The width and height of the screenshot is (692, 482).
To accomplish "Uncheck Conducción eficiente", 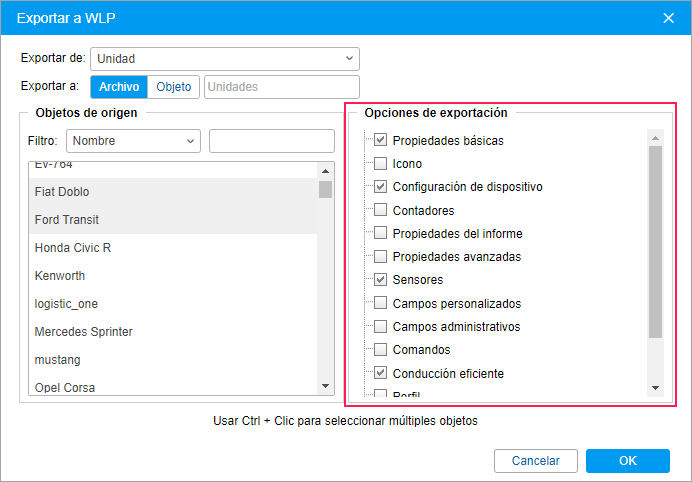I will coord(380,373).
